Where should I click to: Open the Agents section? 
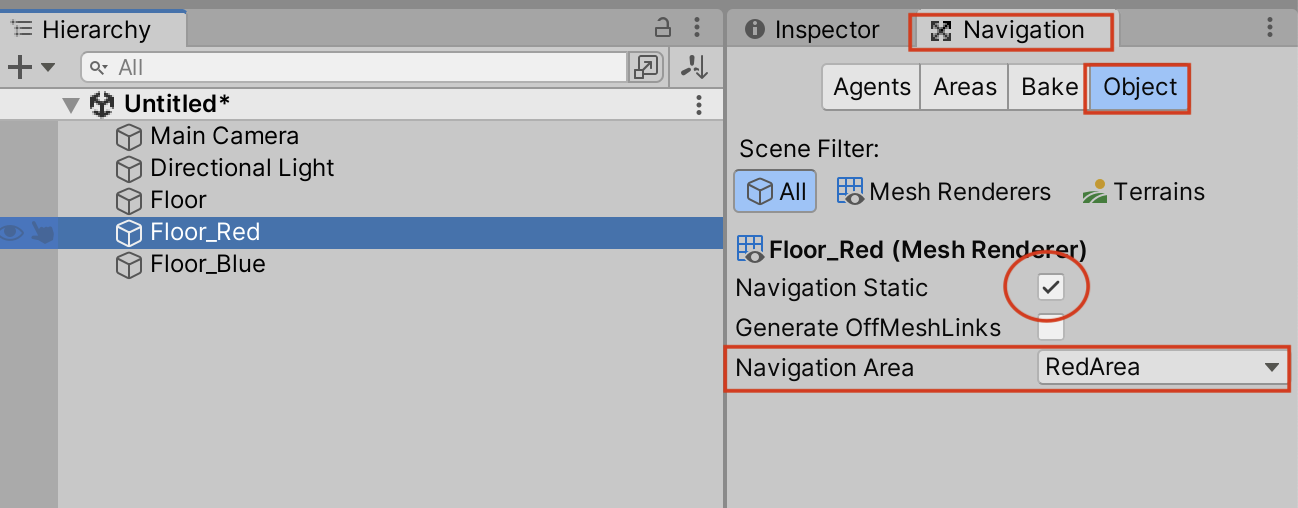(x=871, y=87)
